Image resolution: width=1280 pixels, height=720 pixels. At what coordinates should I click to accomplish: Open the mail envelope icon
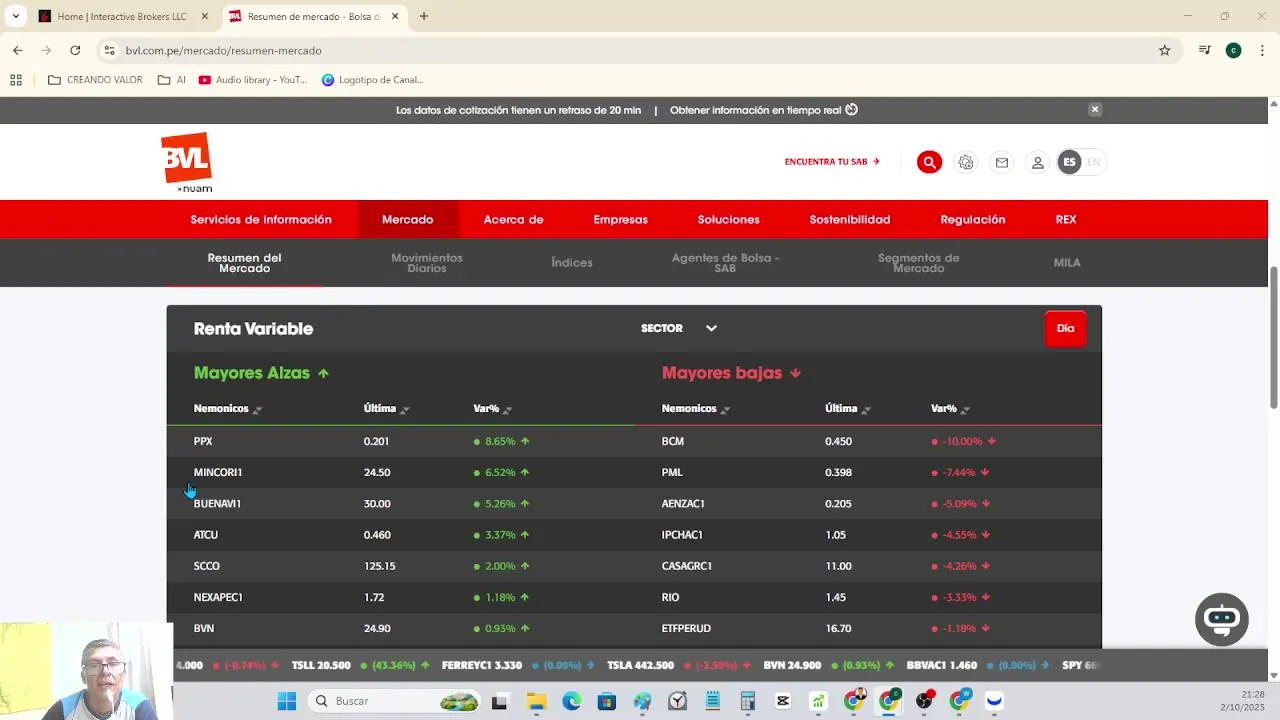click(1001, 162)
